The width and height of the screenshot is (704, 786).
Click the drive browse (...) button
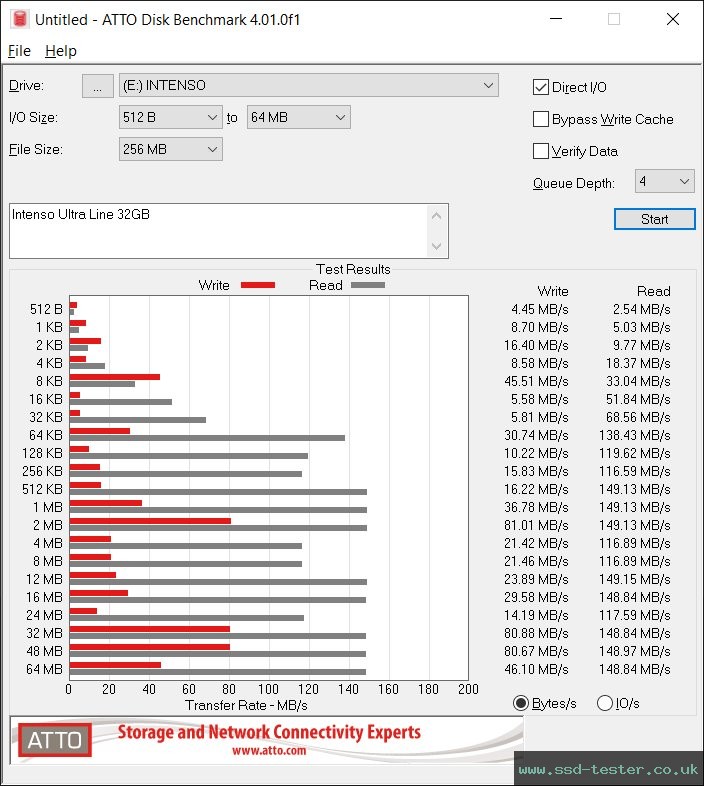click(x=98, y=86)
